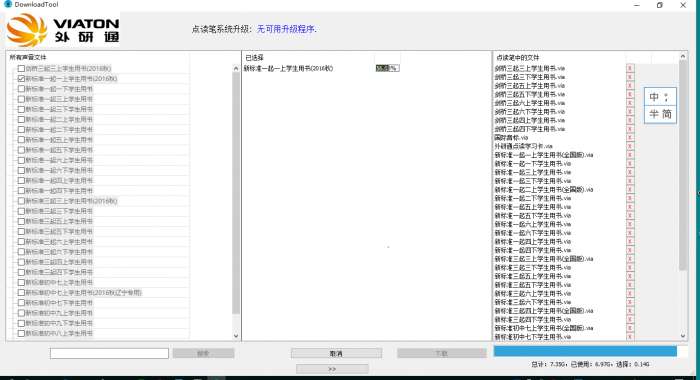Image resolution: width=700 pixels, height=380 pixels.
Task: Uncheck 新标准一起一上学生用书(2016秋) checkbox
Action: coord(21,79)
